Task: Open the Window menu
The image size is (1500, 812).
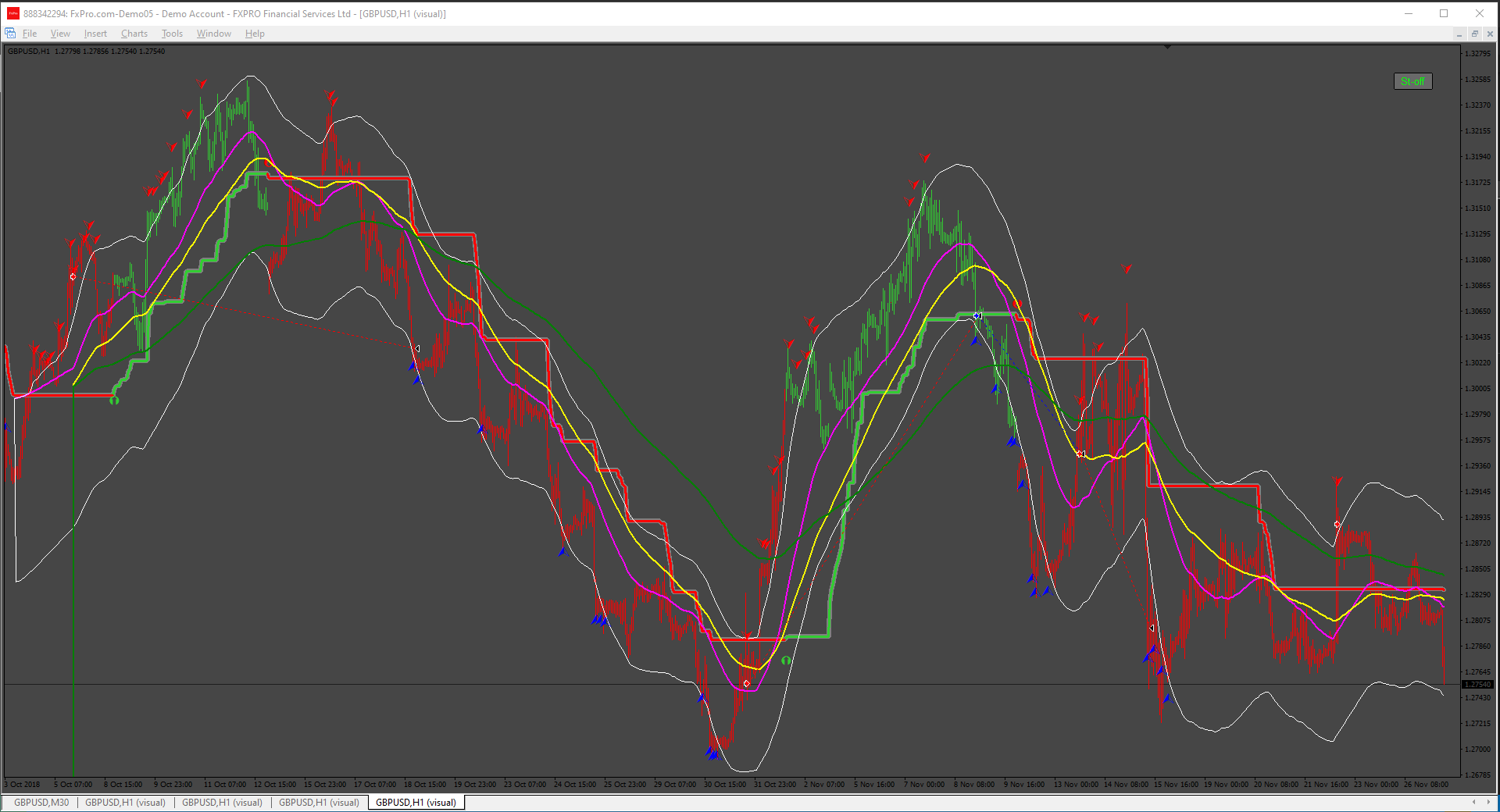Action: pyautogui.click(x=214, y=34)
